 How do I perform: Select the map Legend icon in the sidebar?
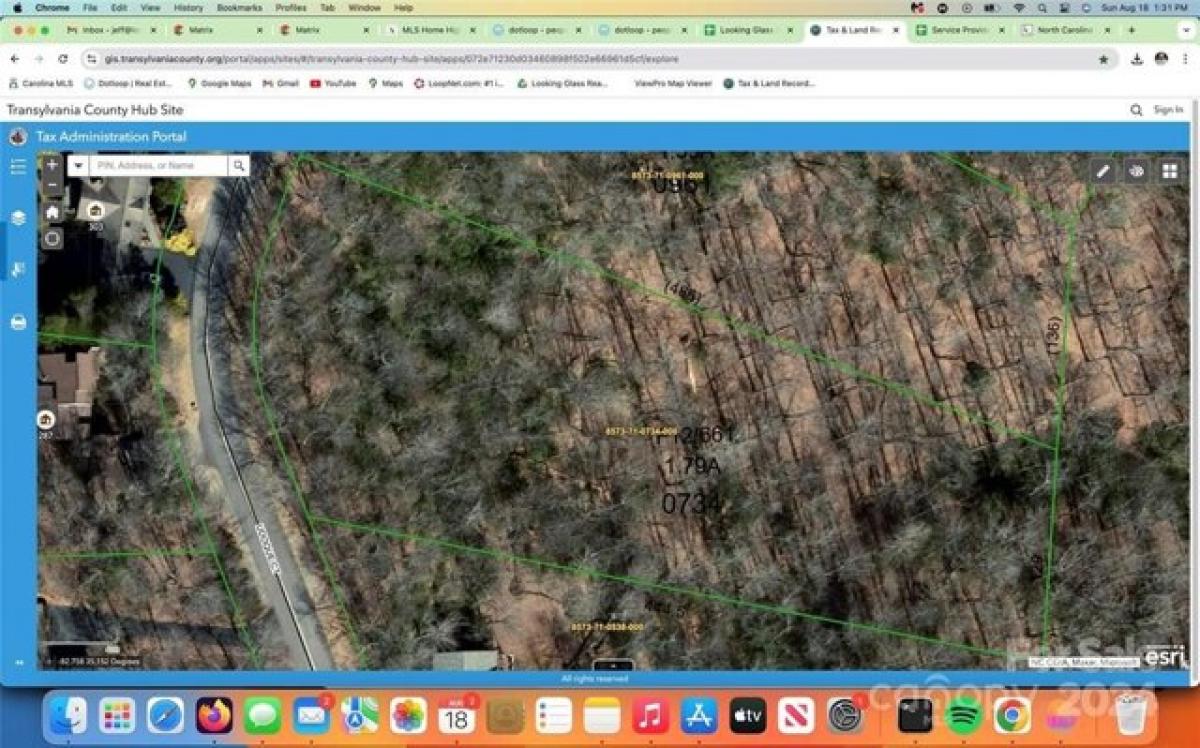pyautogui.click(x=17, y=166)
